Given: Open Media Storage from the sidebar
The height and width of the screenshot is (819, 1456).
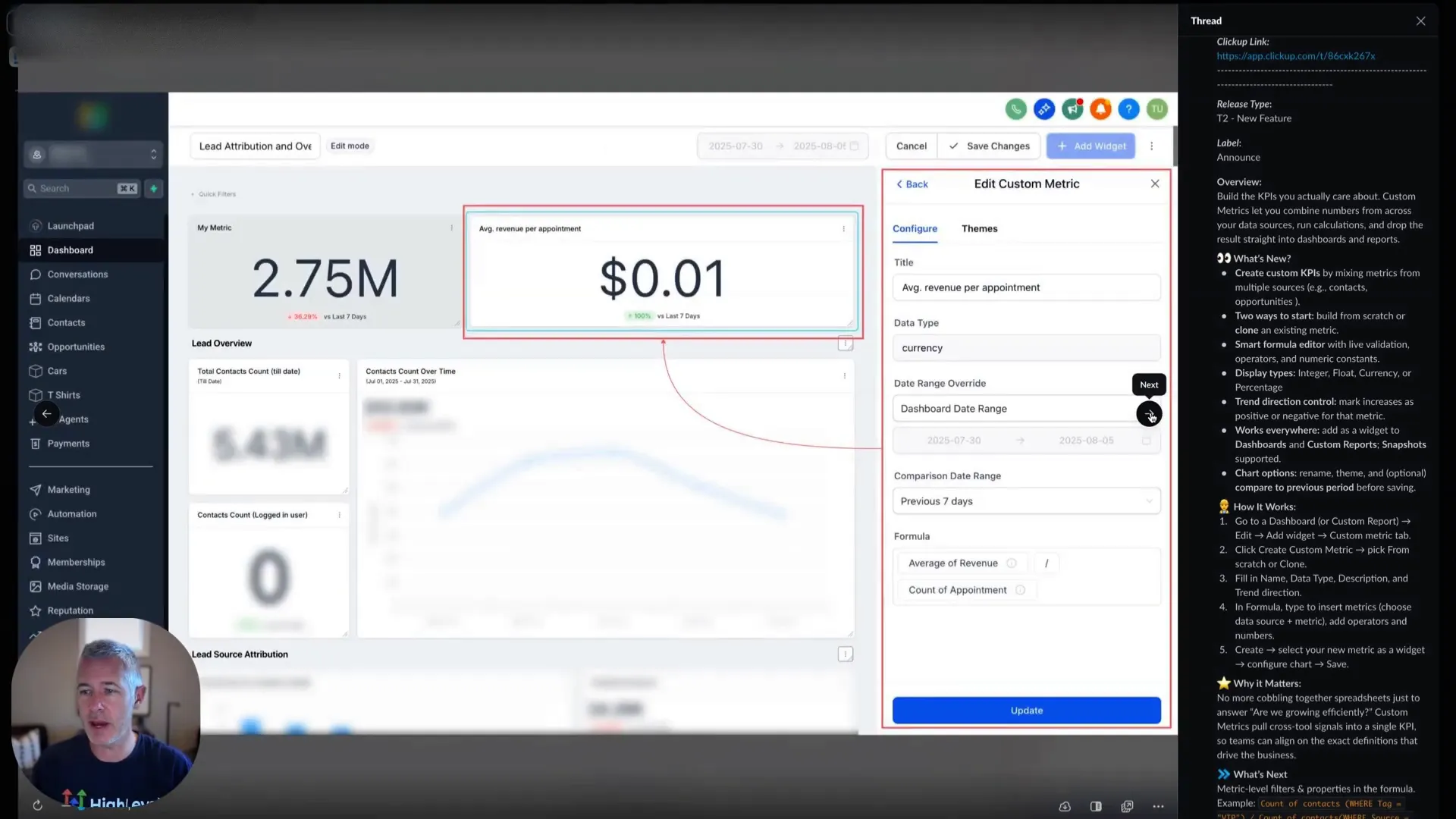Looking at the screenshot, I should pyautogui.click(x=77, y=586).
